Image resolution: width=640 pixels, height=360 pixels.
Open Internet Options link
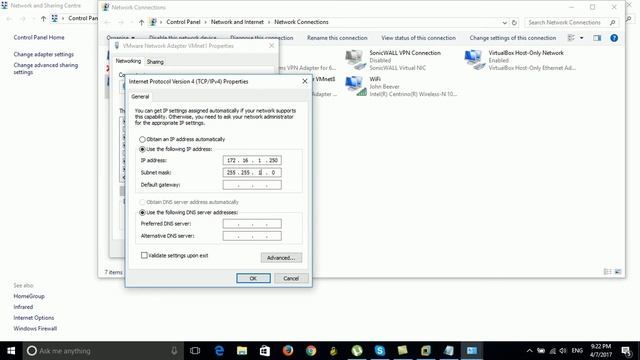[x=33, y=318]
